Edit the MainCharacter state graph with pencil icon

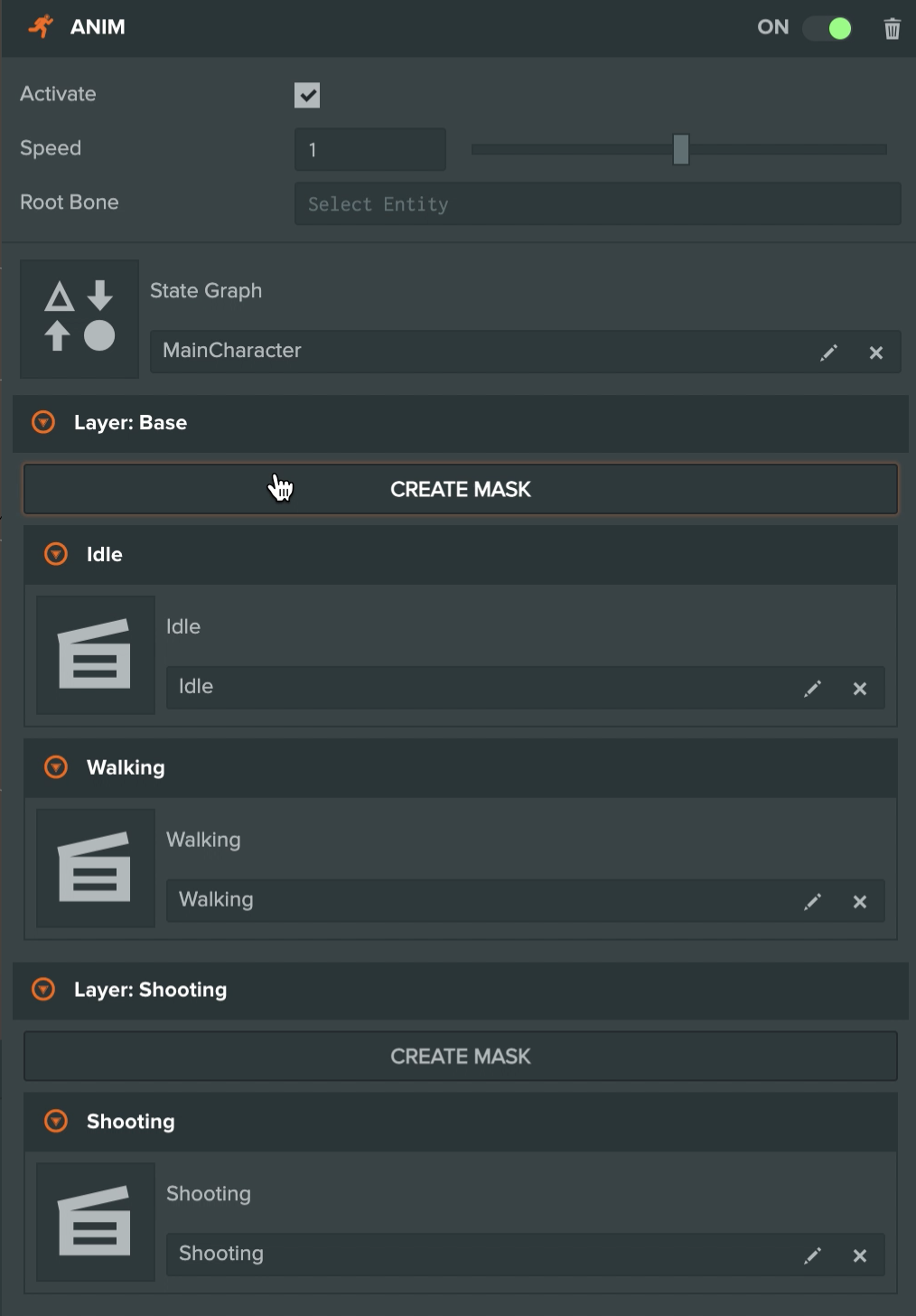coord(828,352)
